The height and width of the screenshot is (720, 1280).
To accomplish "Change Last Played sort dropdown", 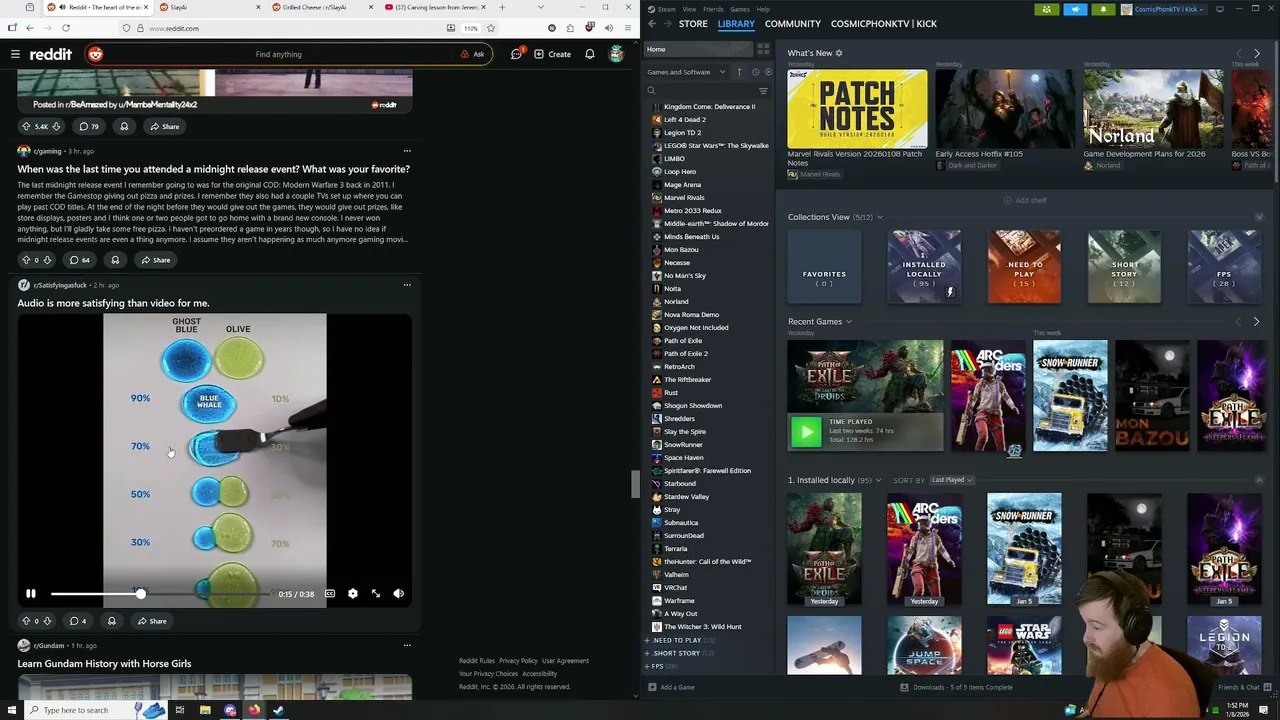I will click(952, 480).
